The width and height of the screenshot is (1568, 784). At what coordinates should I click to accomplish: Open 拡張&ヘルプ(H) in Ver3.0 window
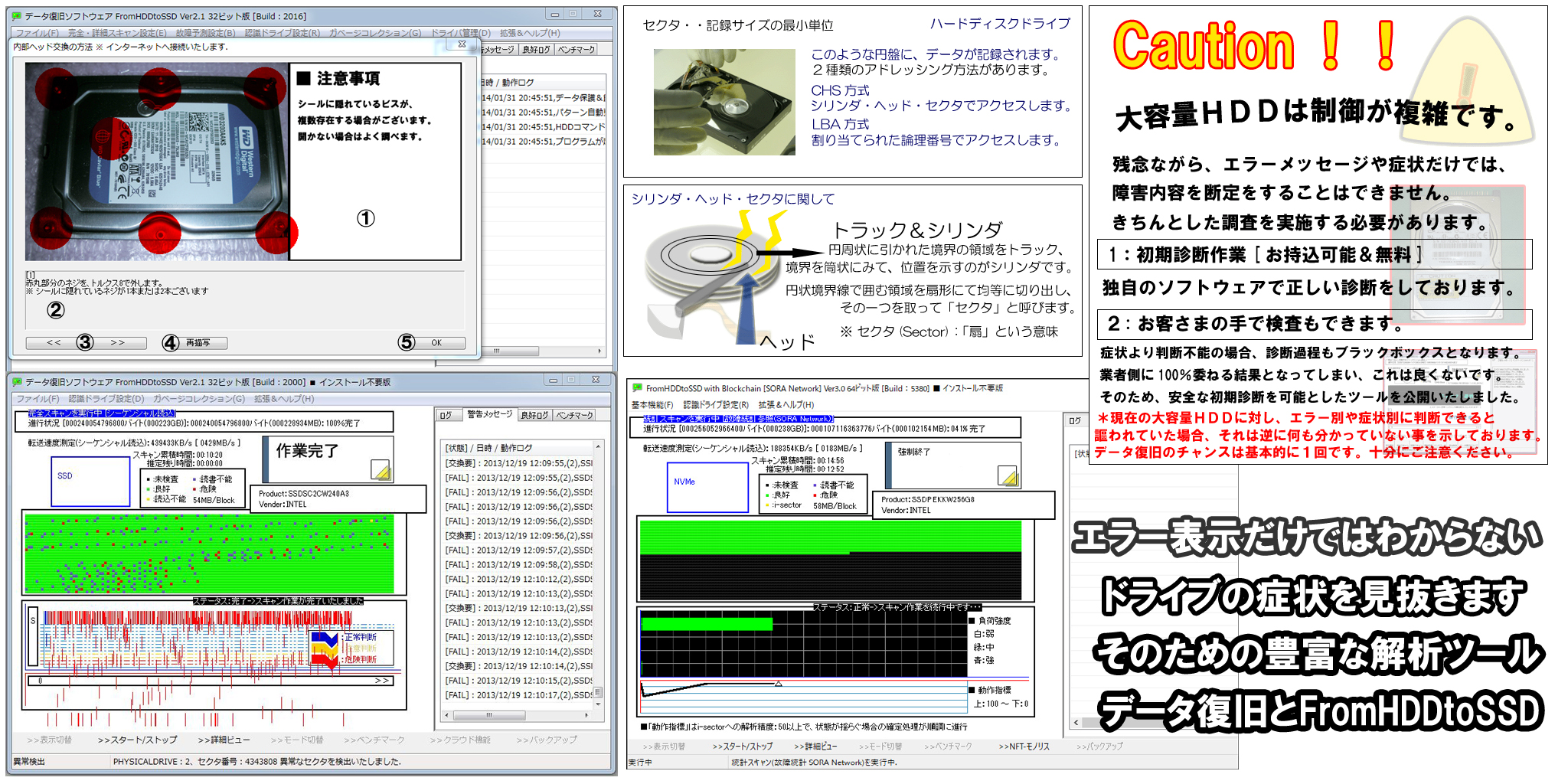pyautogui.click(x=786, y=405)
